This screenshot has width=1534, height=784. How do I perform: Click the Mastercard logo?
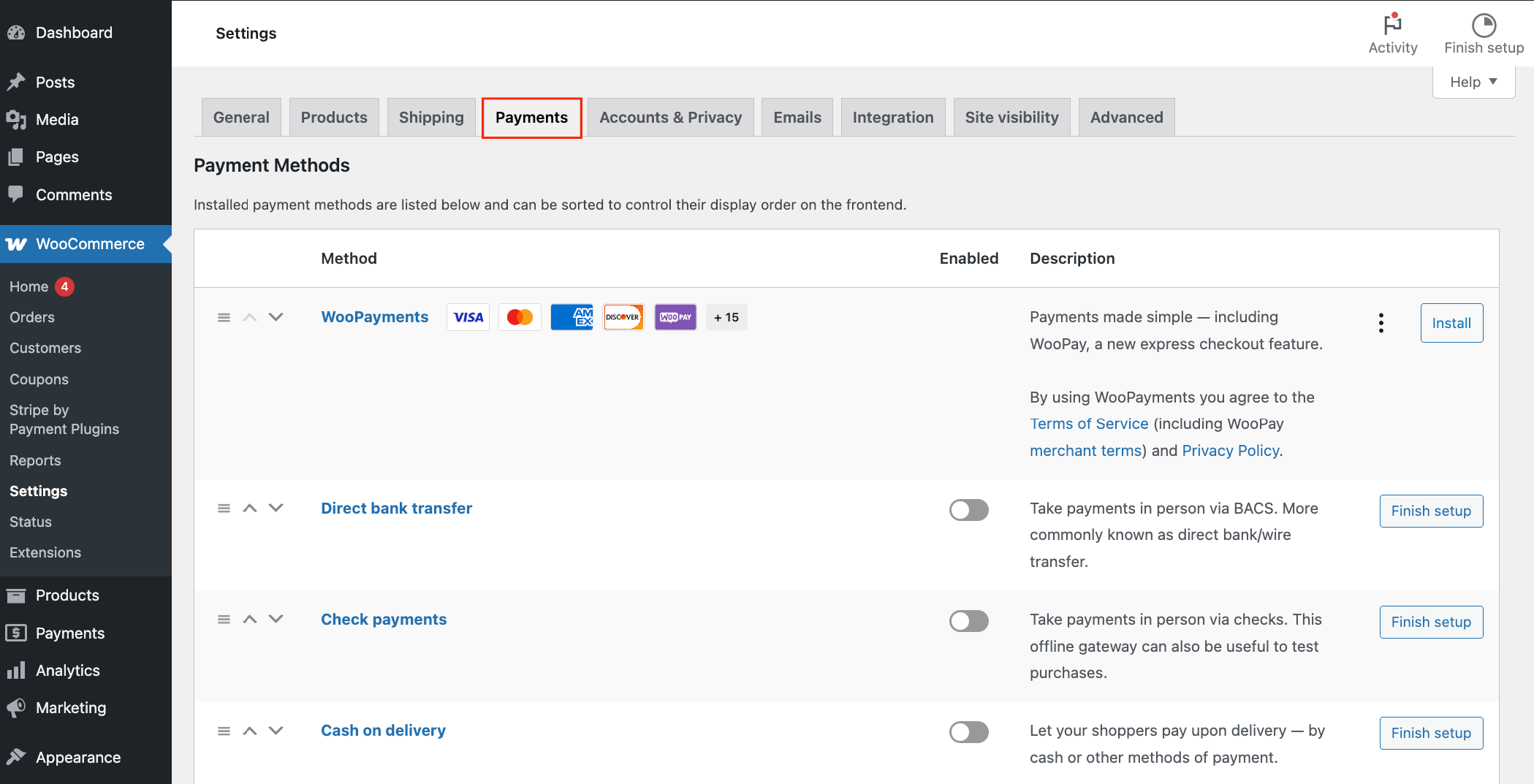point(520,317)
